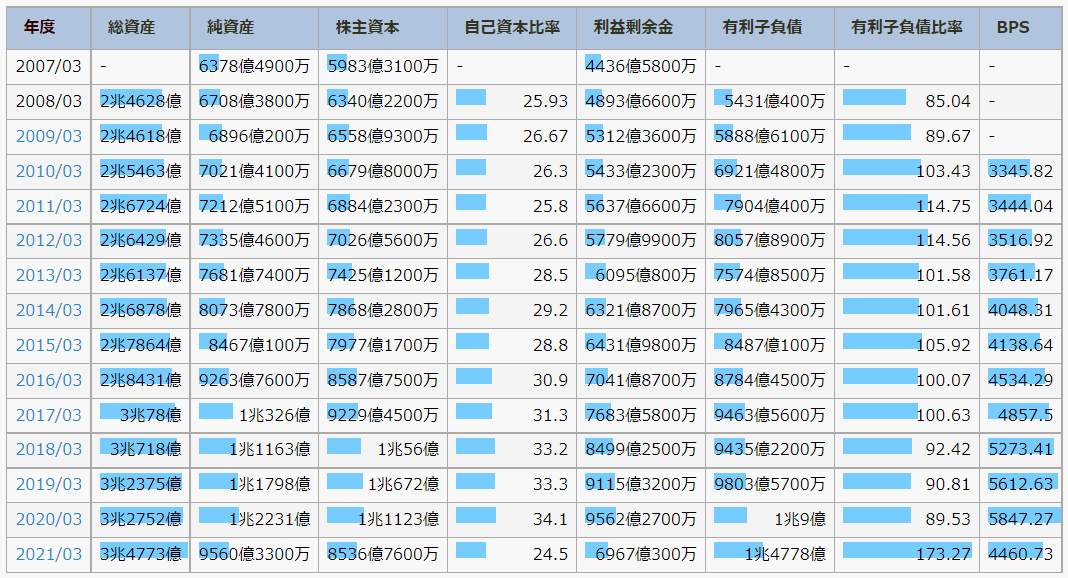Select debt ratio value 173.27
This screenshot has width=1068, height=578.
point(943,554)
